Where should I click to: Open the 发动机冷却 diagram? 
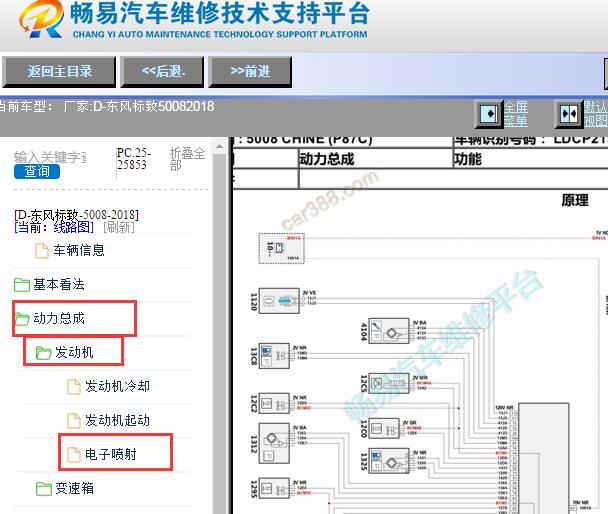(117, 386)
